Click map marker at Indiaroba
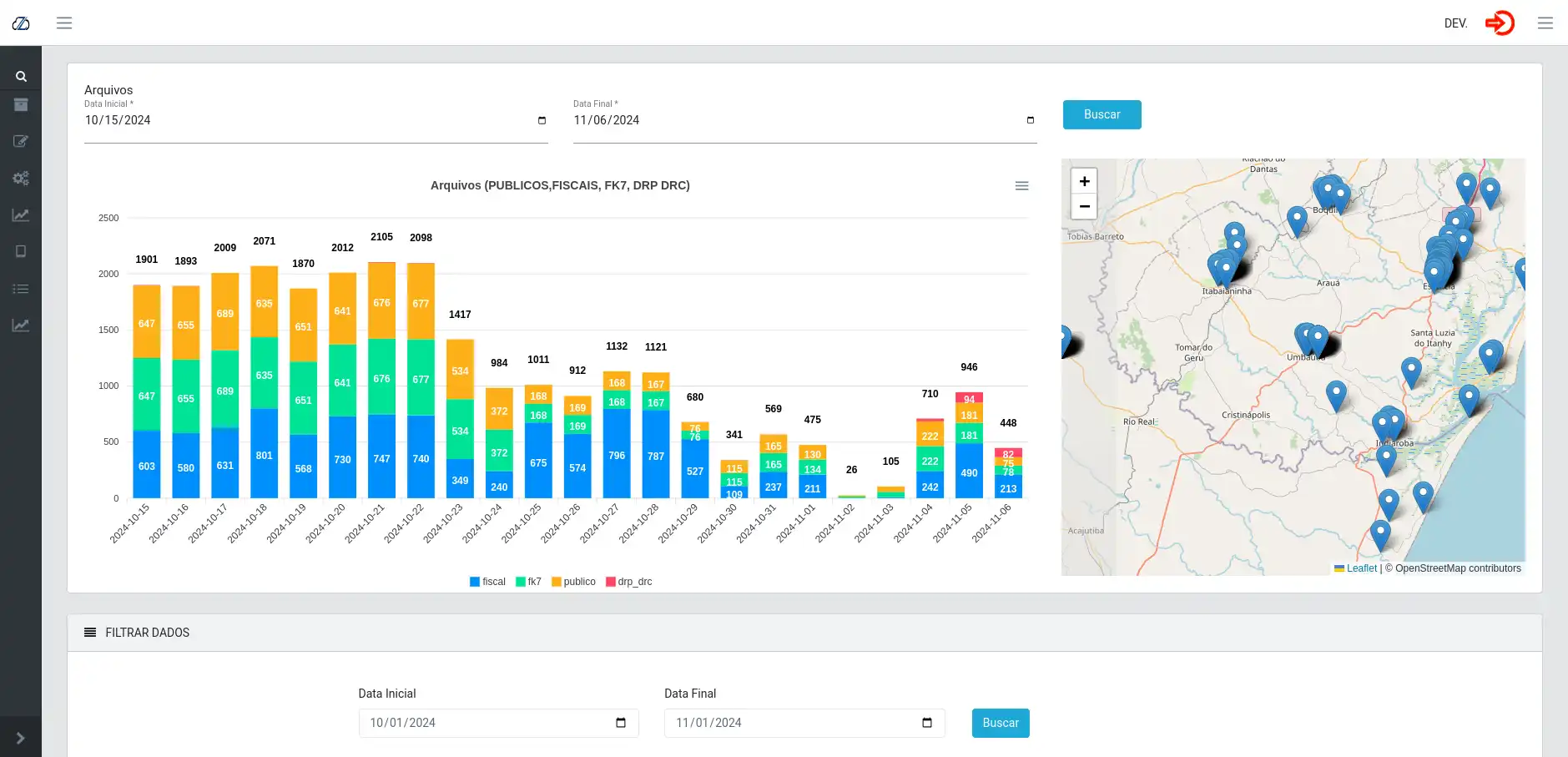Viewport: 1568px width, 757px height. point(1386,461)
